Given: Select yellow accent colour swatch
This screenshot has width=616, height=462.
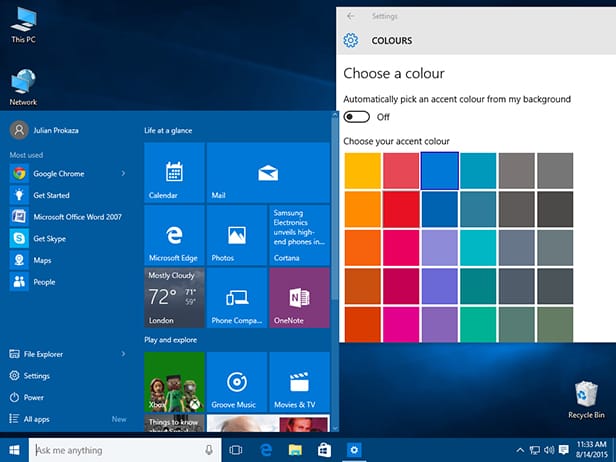Looking at the screenshot, I should pos(363,171).
